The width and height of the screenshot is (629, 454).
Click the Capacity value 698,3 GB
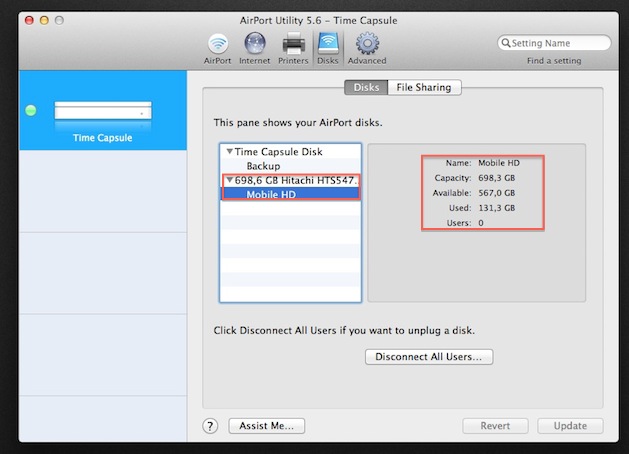[x=497, y=178]
